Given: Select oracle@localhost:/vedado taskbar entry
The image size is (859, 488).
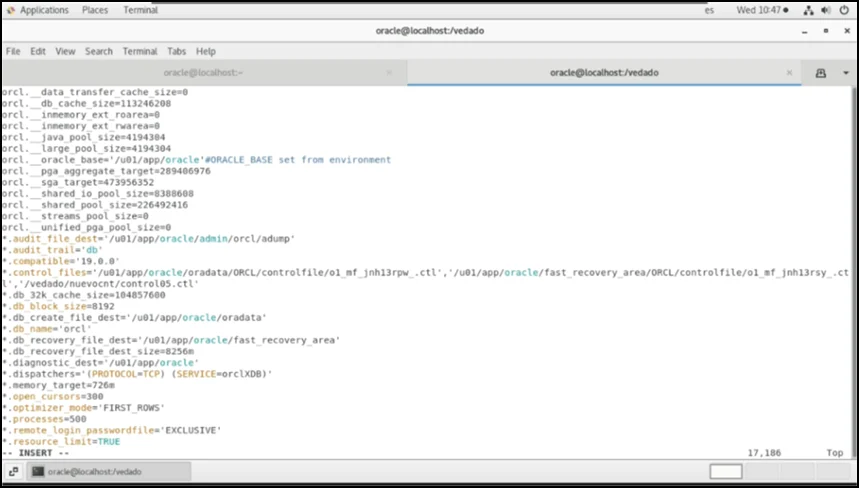Looking at the screenshot, I should (x=108, y=471).
